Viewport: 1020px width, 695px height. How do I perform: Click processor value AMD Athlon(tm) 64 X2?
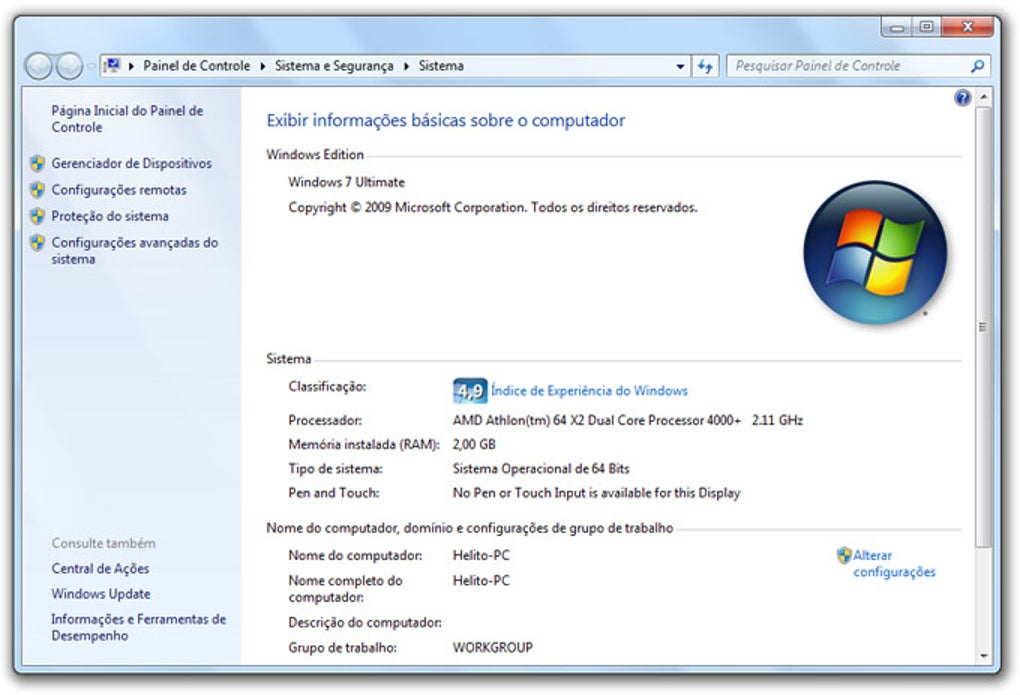(628, 420)
